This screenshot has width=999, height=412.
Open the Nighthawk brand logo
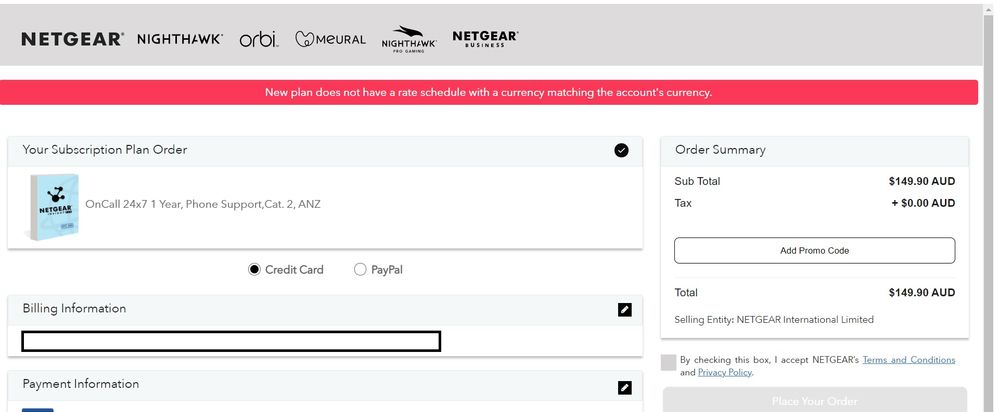(x=180, y=39)
